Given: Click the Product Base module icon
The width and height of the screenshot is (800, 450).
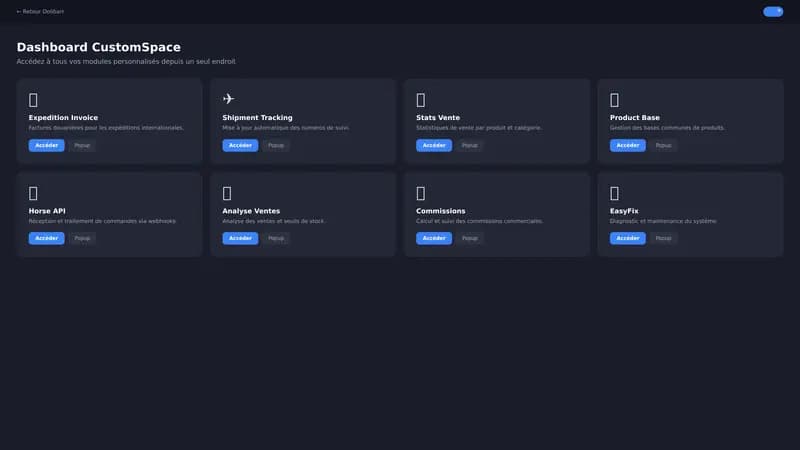Looking at the screenshot, I should [x=614, y=100].
